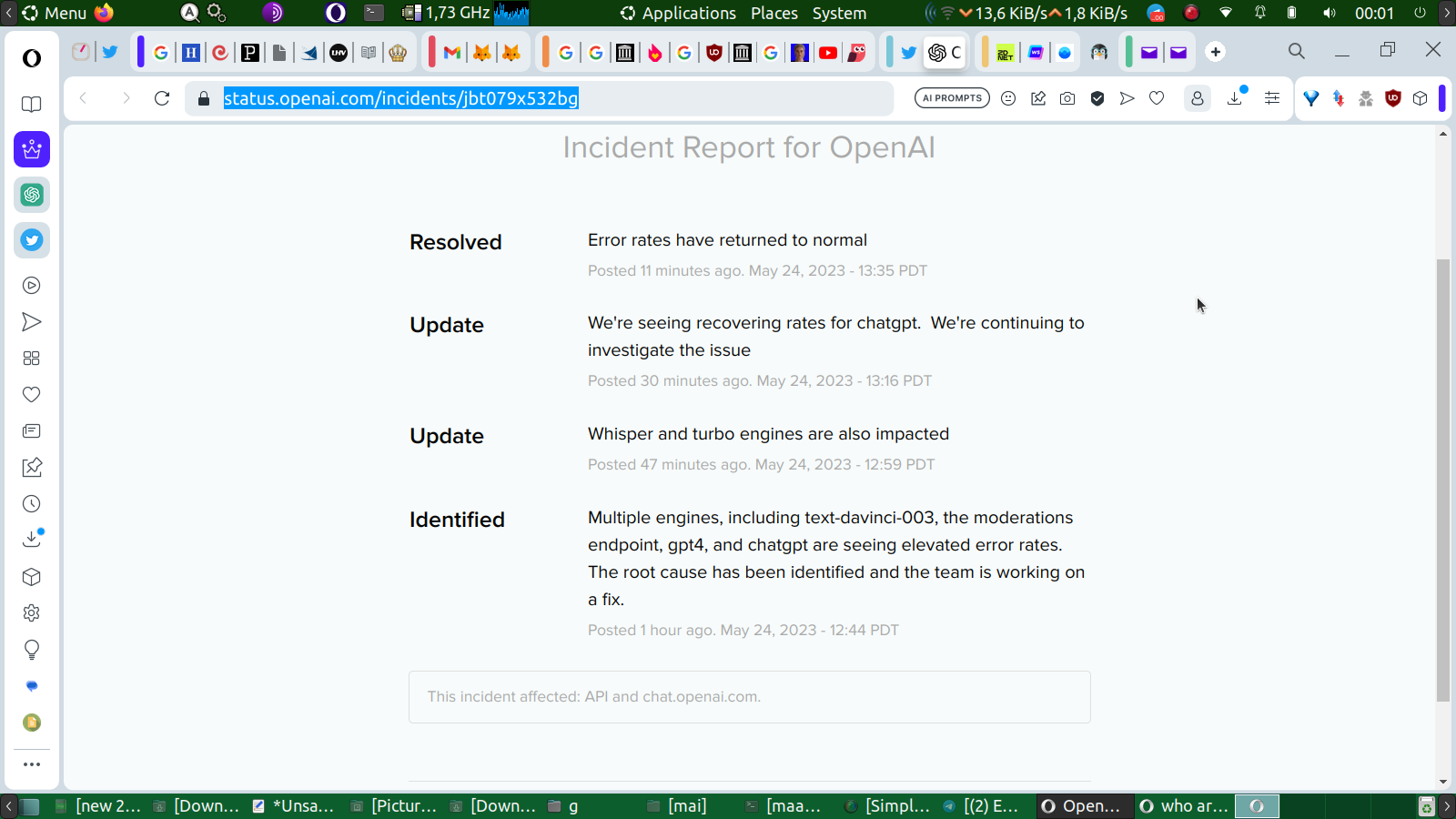Viewport: 1456px width, 819px height.
Task: Click the AI PROMPTS button
Action: (952, 98)
